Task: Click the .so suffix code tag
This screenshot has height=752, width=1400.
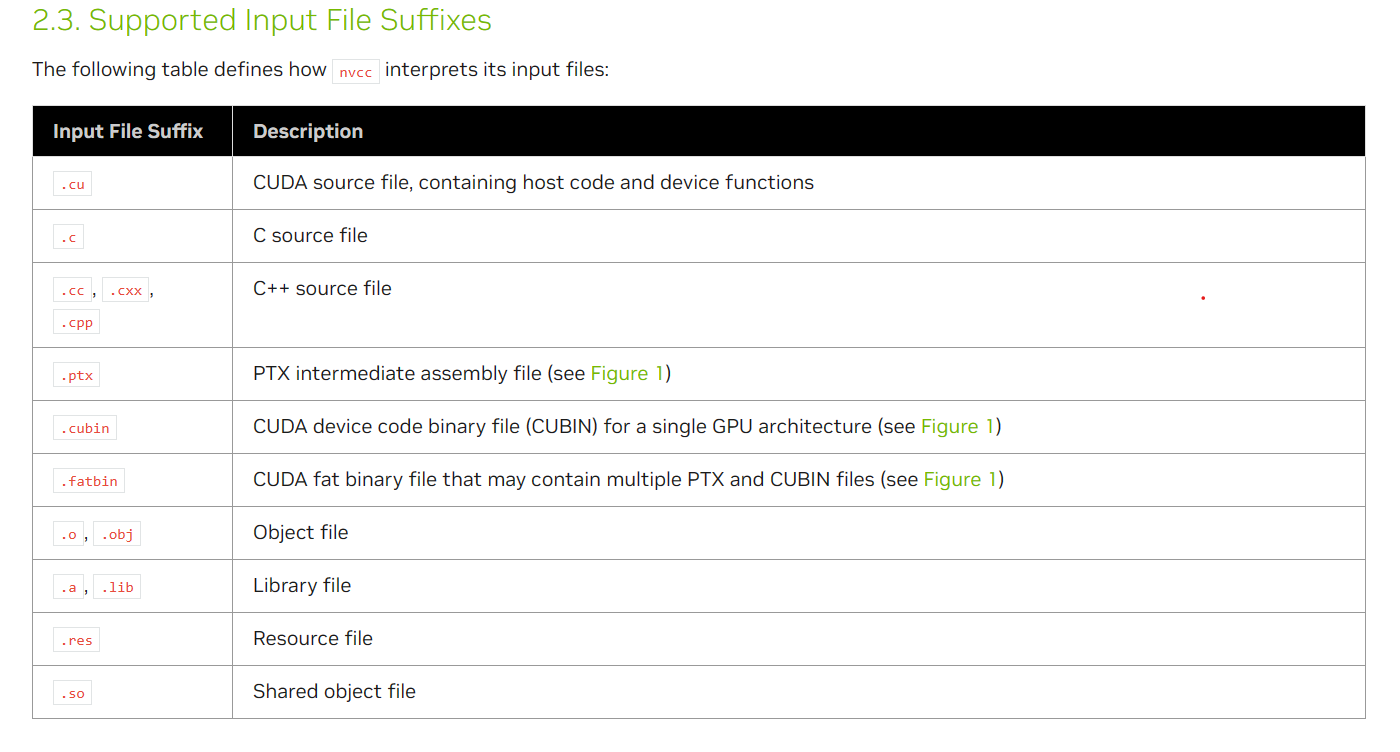Action: pos(72,693)
